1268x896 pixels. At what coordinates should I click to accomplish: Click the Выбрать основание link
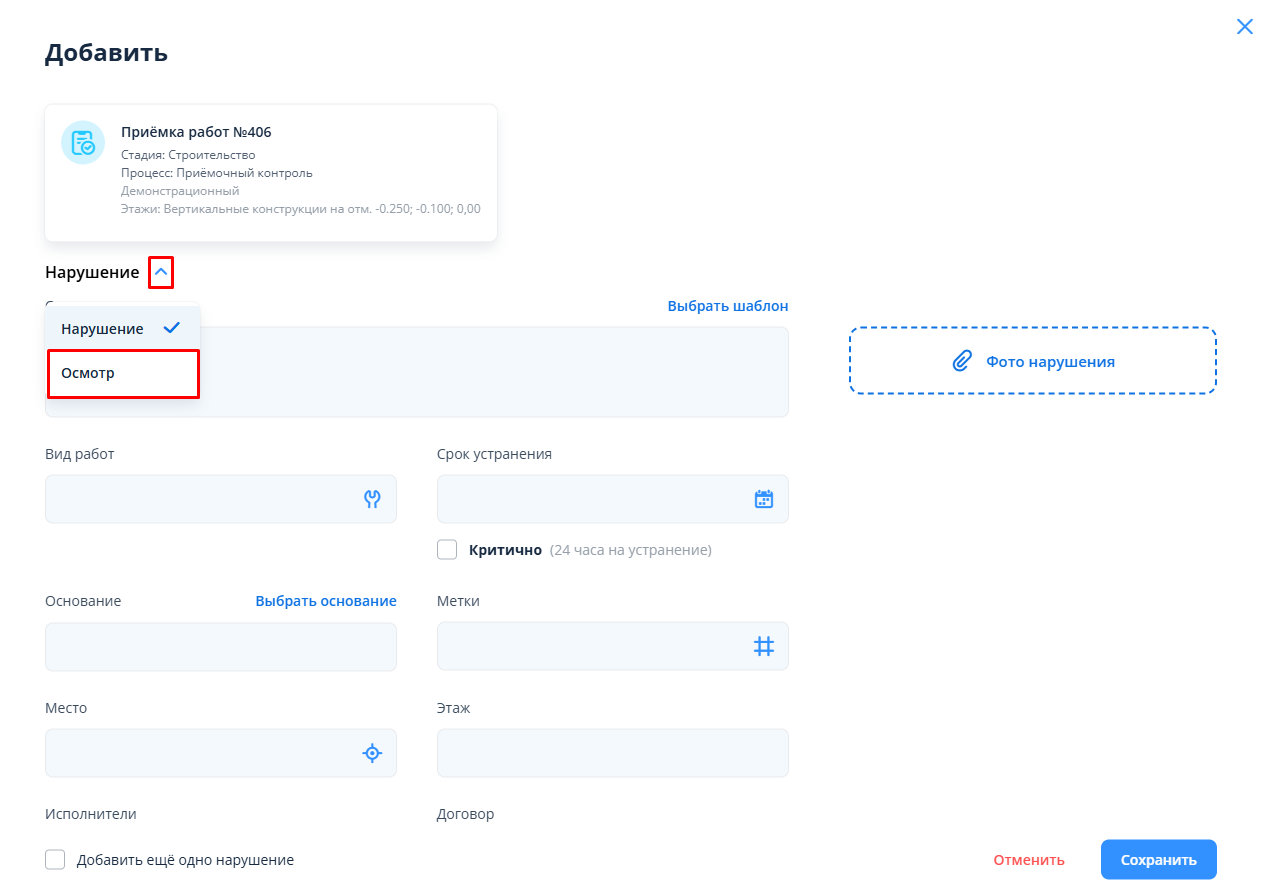coord(325,601)
